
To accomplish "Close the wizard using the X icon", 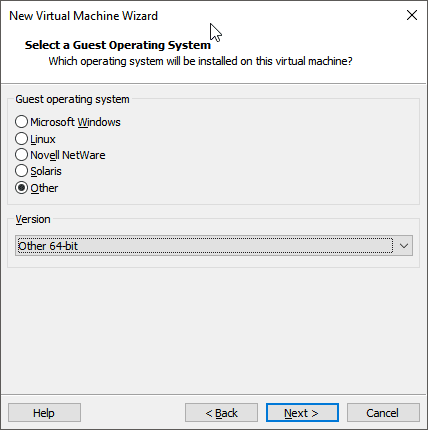I will (412, 15).
